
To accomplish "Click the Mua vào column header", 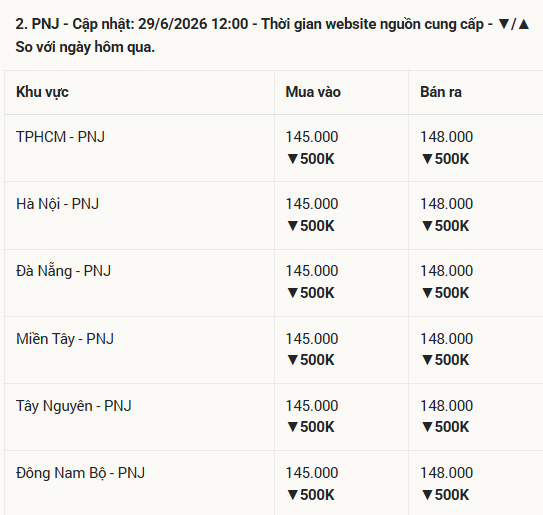I will click(x=313, y=92).
